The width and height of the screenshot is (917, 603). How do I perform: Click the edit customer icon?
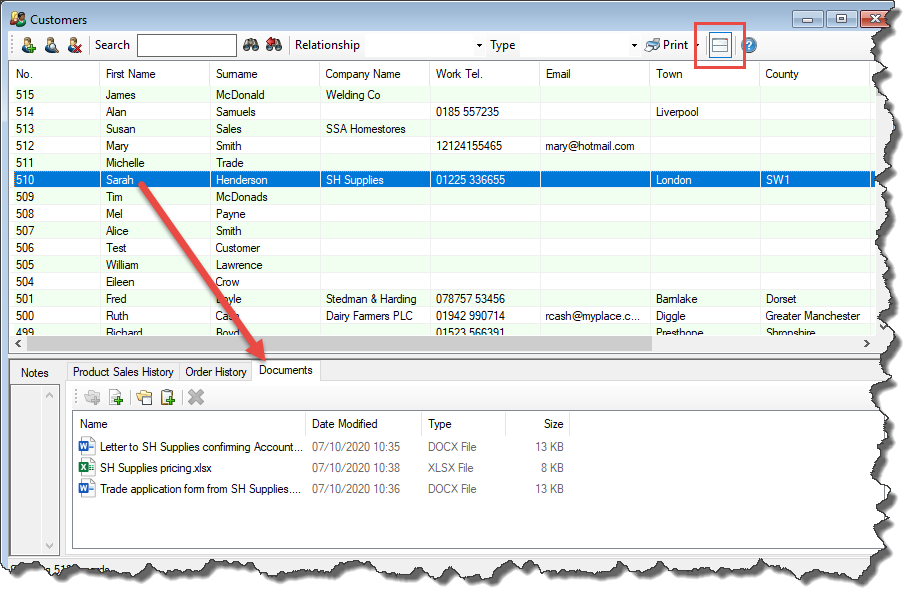point(51,45)
